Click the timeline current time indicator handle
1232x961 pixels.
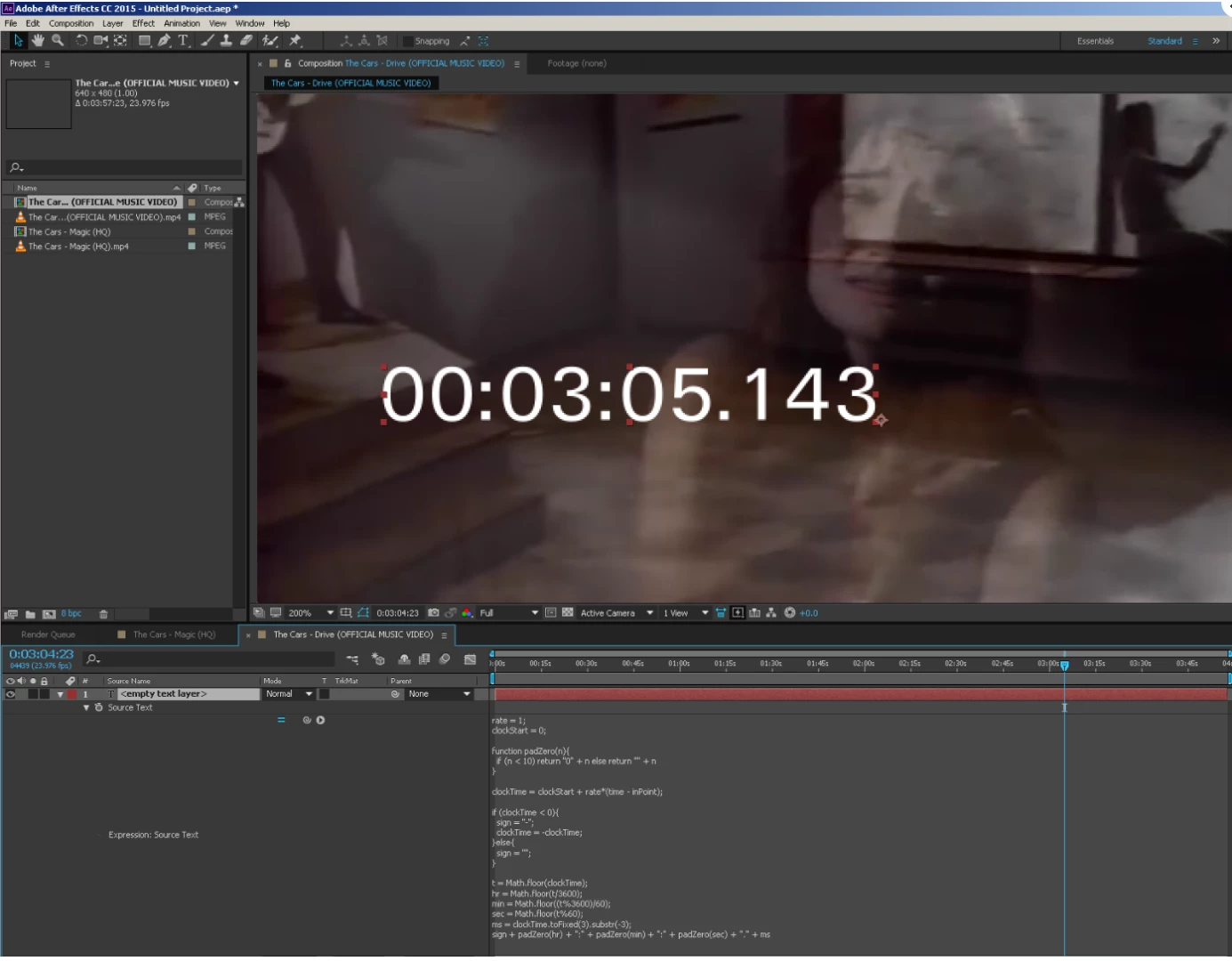1065,666
